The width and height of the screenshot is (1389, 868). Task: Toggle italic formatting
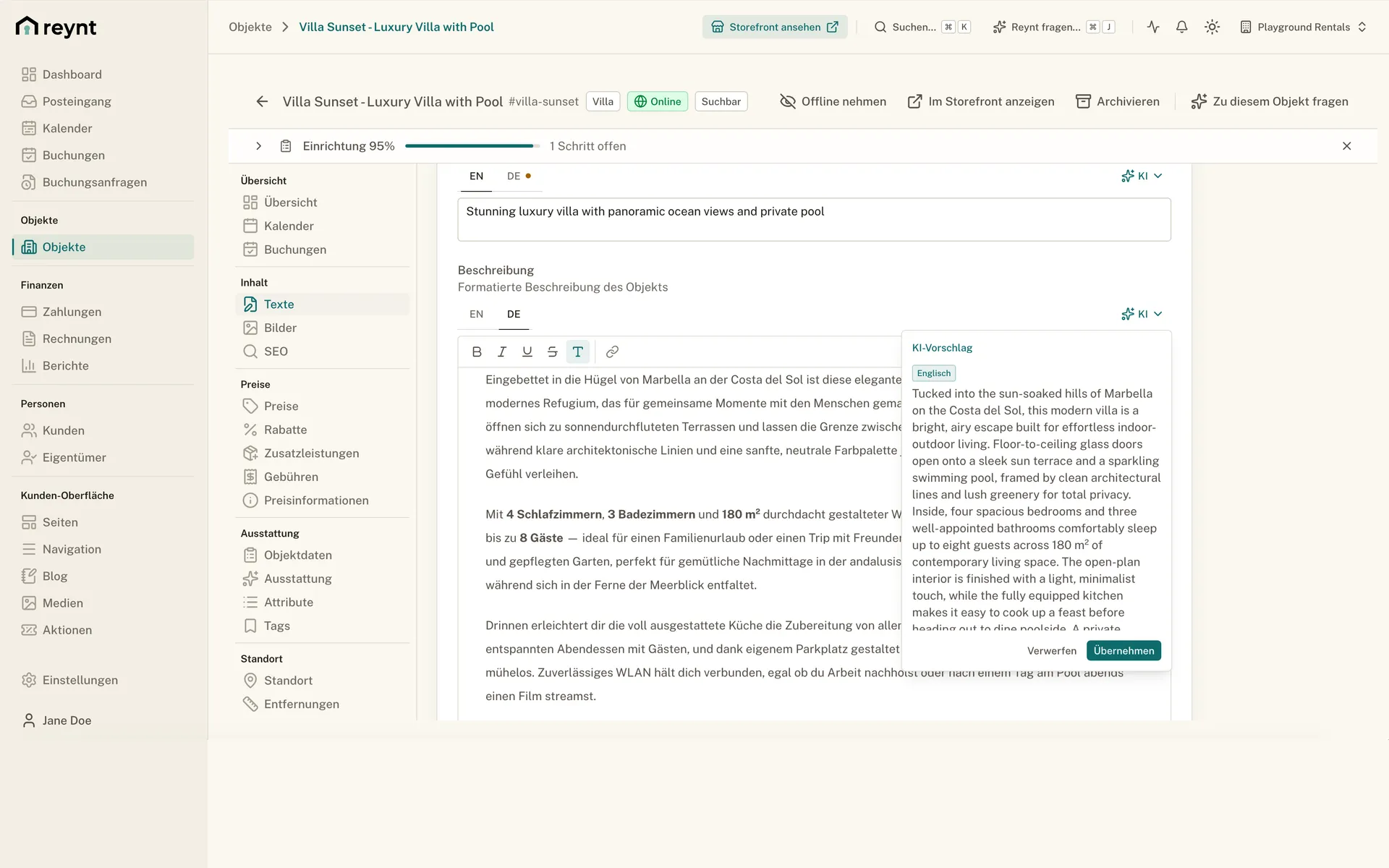[x=502, y=352]
